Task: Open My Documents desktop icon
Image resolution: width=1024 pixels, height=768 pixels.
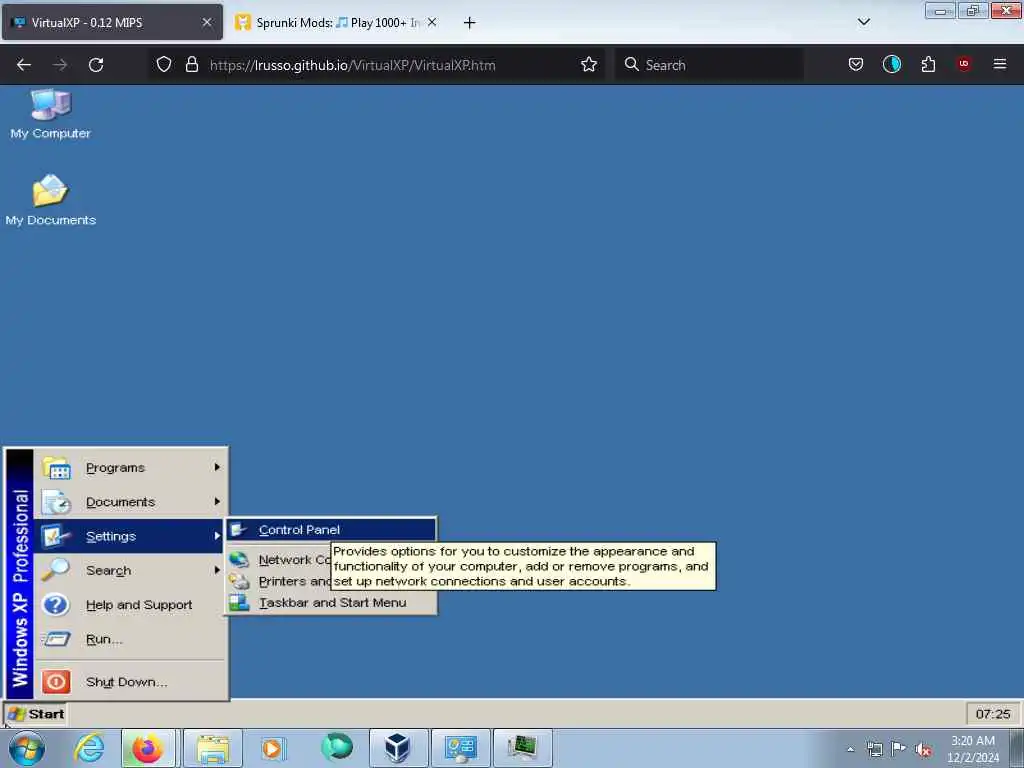Action: pyautogui.click(x=50, y=200)
